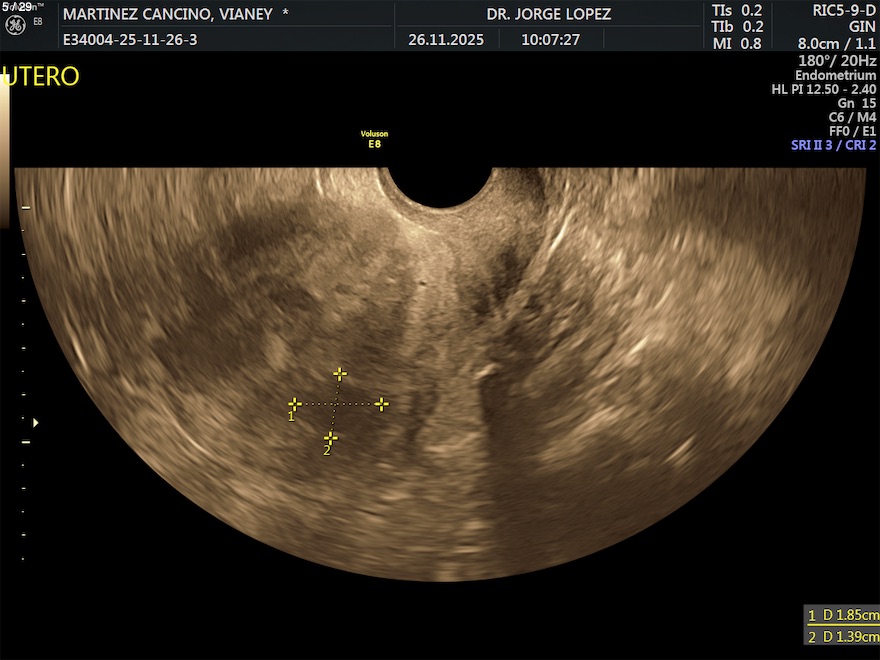Select the 1 D 1.85cm measurement result
Image resolution: width=880 pixels, height=660 pixels.
point(843,615)
